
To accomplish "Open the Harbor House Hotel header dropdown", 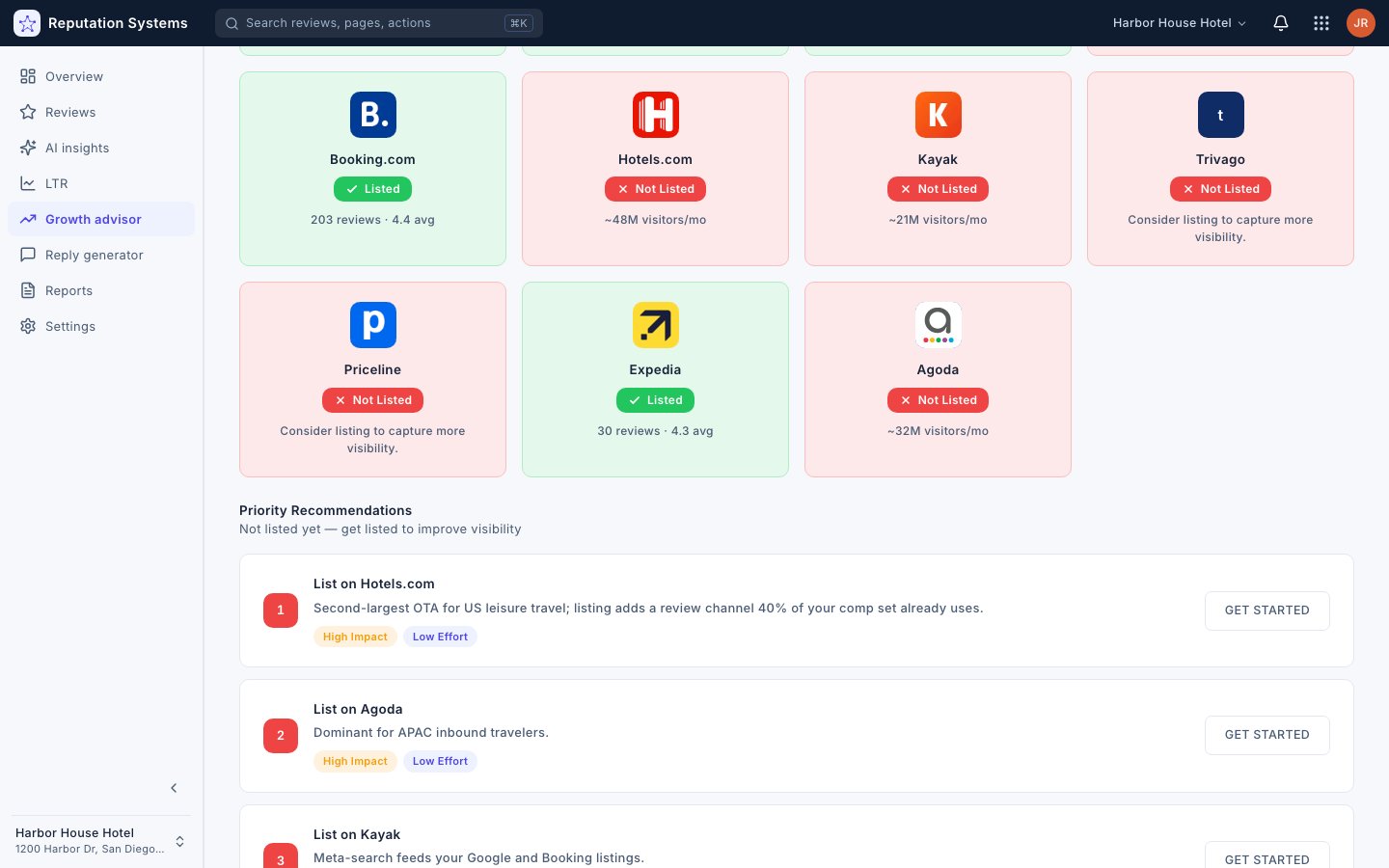I will click(1179, 23).
